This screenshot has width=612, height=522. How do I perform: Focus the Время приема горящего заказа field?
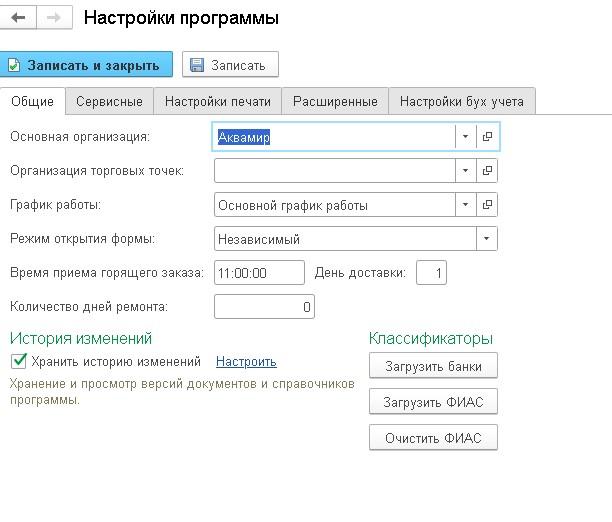tap(259, 273)
